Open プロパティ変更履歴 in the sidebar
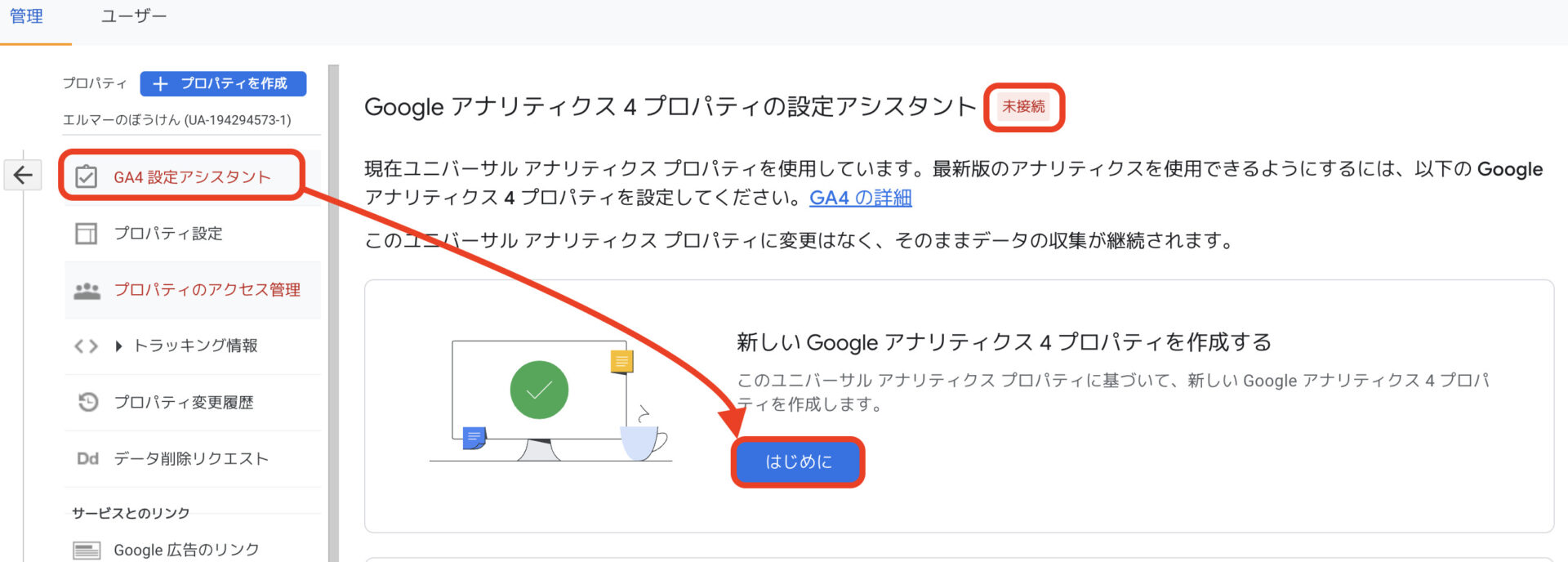1568x562 pixels. tap(193, 402)
